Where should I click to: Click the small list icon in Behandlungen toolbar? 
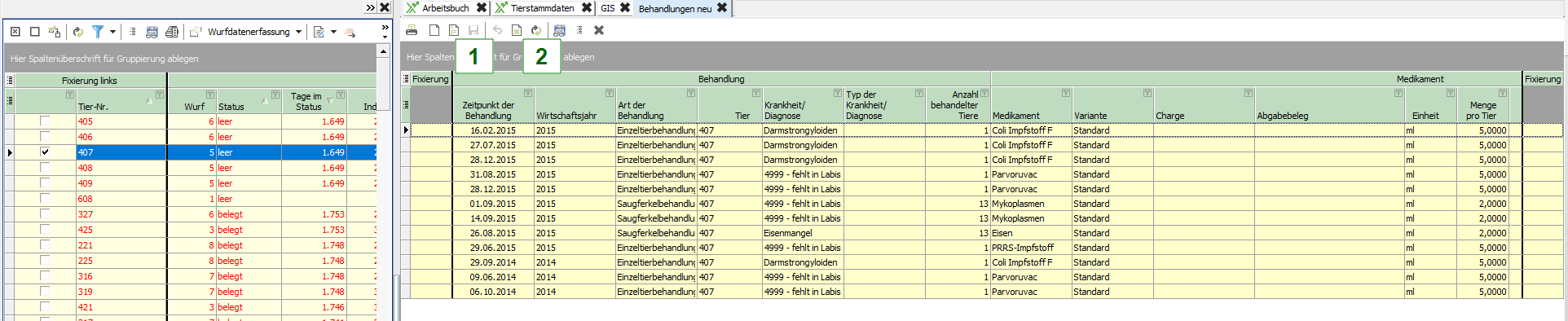tap(579, 30)
